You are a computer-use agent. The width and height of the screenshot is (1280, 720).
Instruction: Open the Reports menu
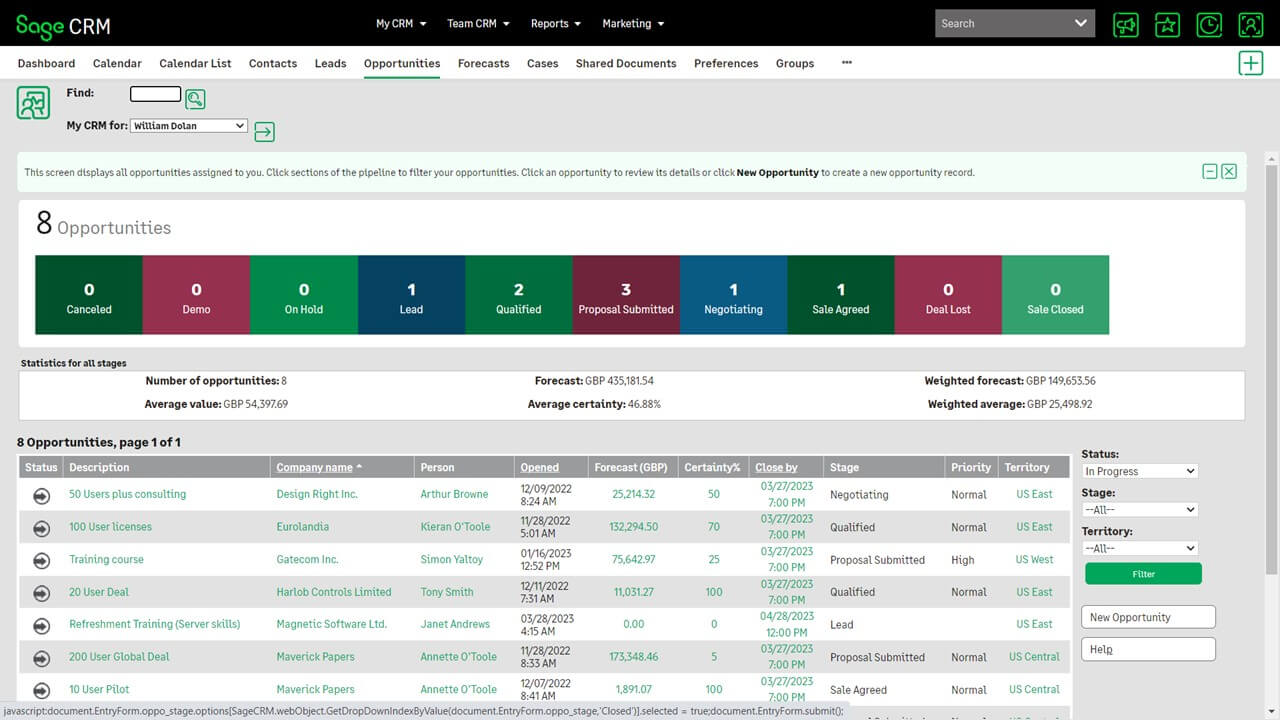557,23
